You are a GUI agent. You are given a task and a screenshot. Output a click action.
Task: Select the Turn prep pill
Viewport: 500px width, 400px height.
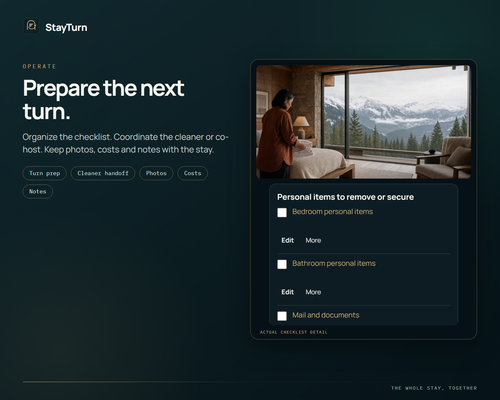pyautogui.click(x=45, y=173)
